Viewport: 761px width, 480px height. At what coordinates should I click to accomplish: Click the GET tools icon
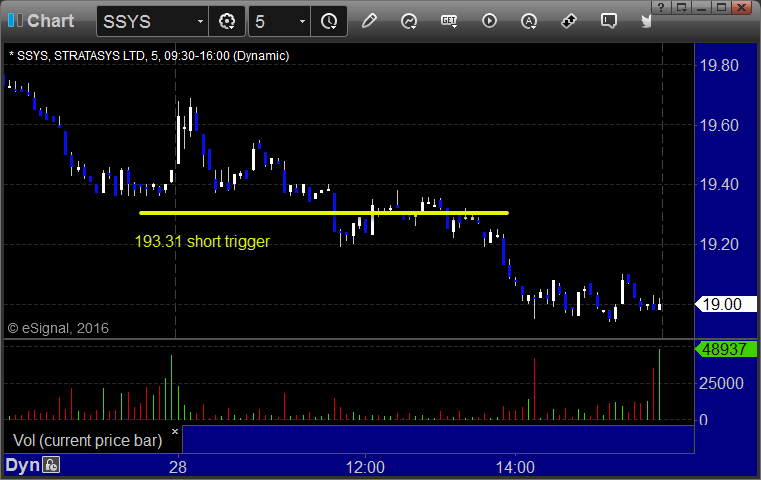click(449, 21)
